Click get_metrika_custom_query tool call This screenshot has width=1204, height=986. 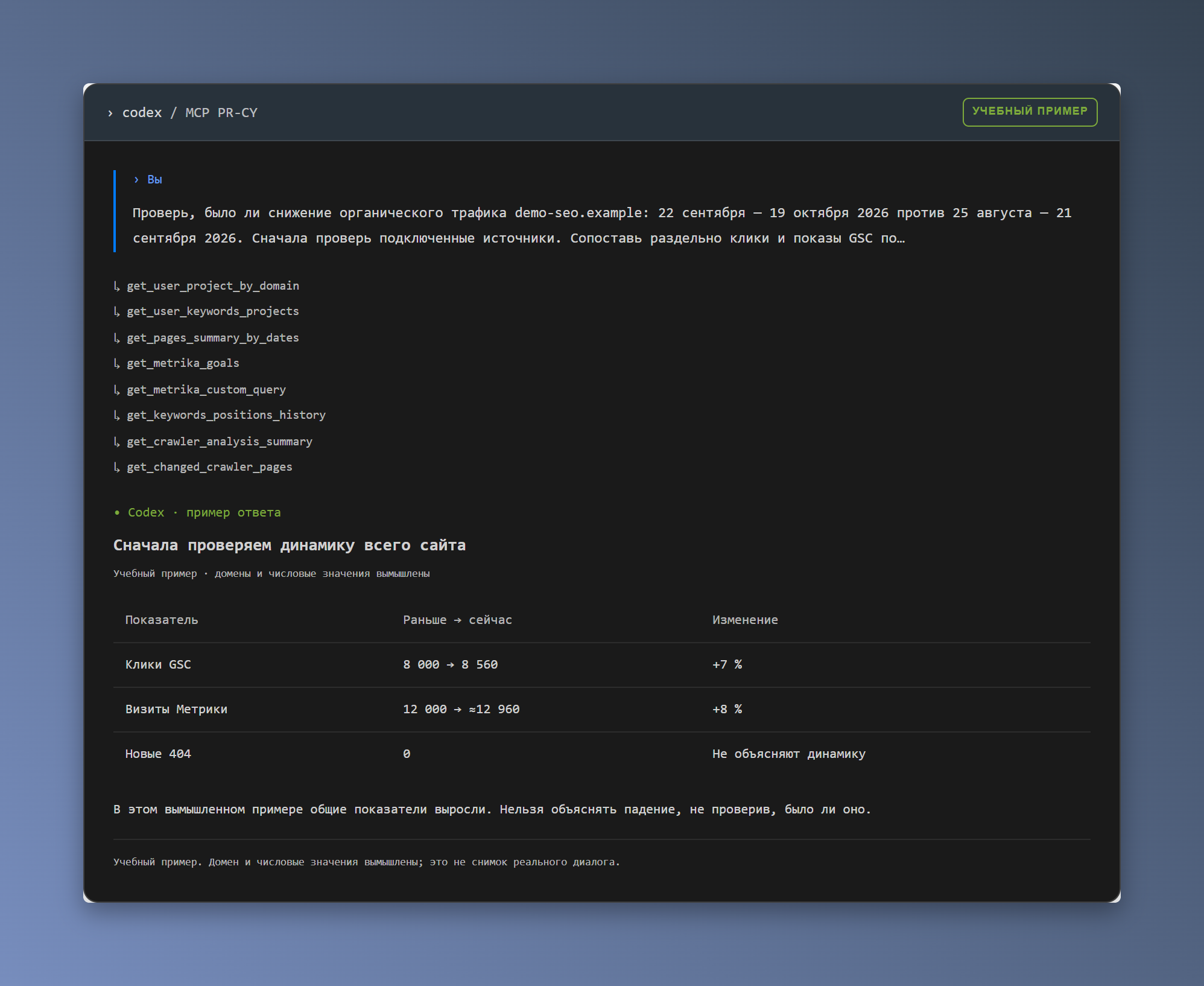point(206,389)
